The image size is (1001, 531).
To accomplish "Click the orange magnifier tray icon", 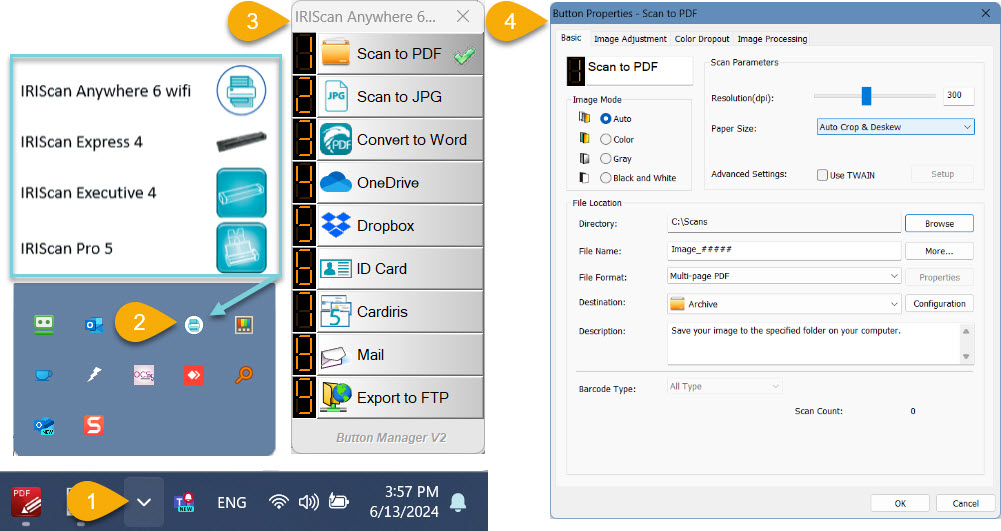I will pyautogui.click(x=244, y=375).
